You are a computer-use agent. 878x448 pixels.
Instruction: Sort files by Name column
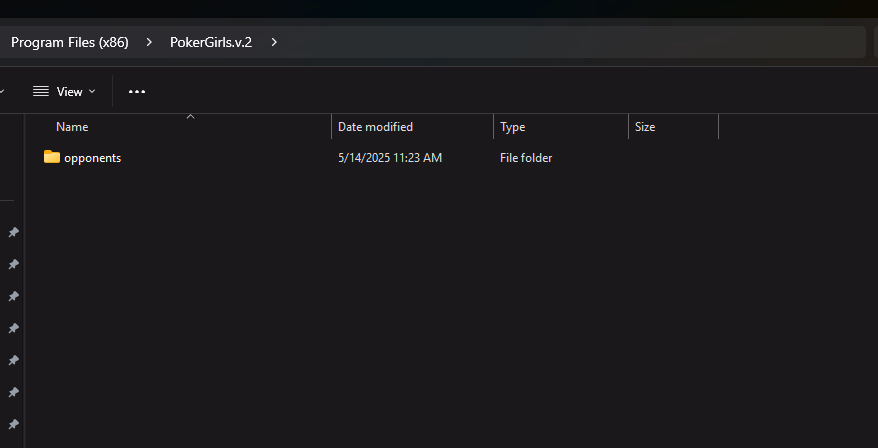[72, 127]
